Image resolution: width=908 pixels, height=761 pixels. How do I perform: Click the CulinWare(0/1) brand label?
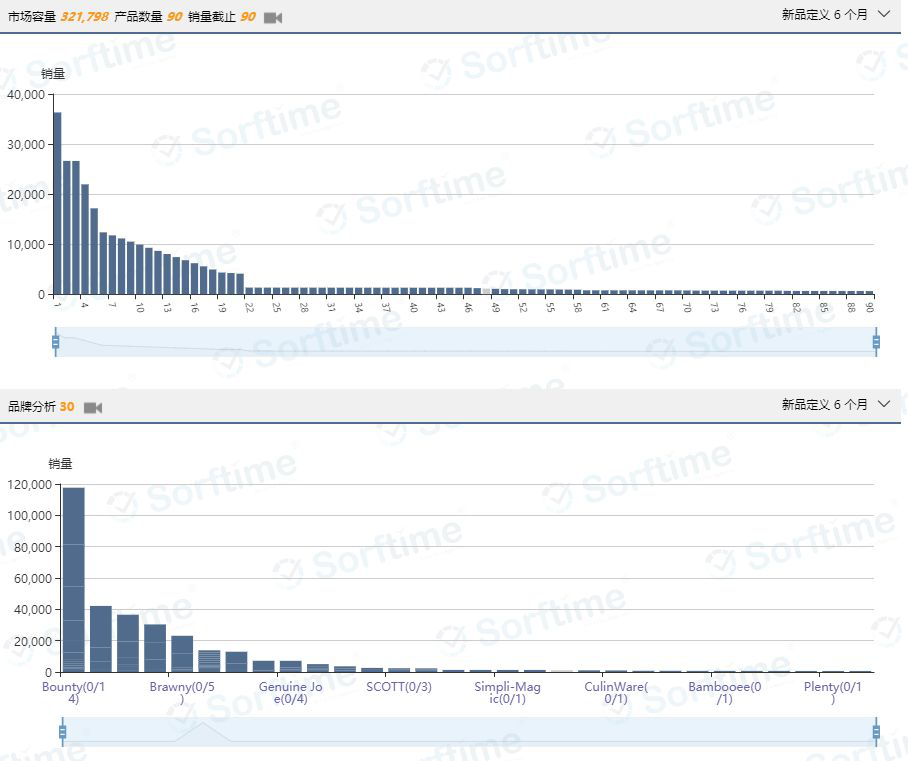click(x=616, y=693)
